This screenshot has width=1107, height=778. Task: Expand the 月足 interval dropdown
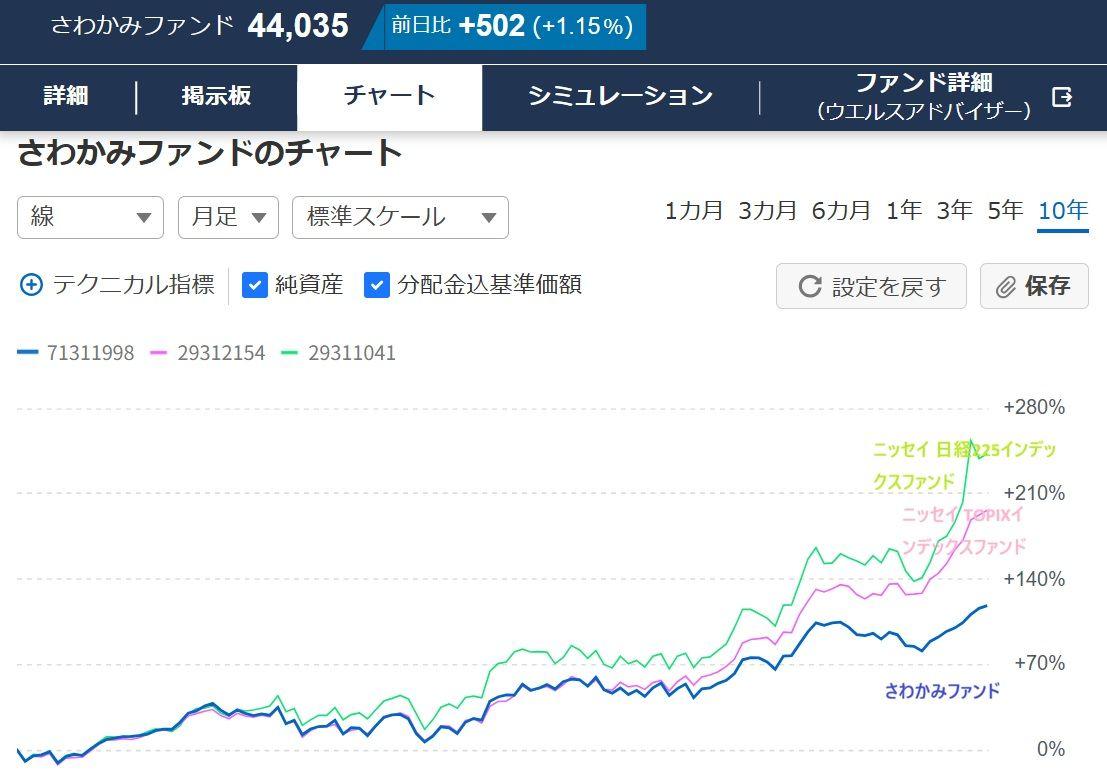click(x=228, y=217)
